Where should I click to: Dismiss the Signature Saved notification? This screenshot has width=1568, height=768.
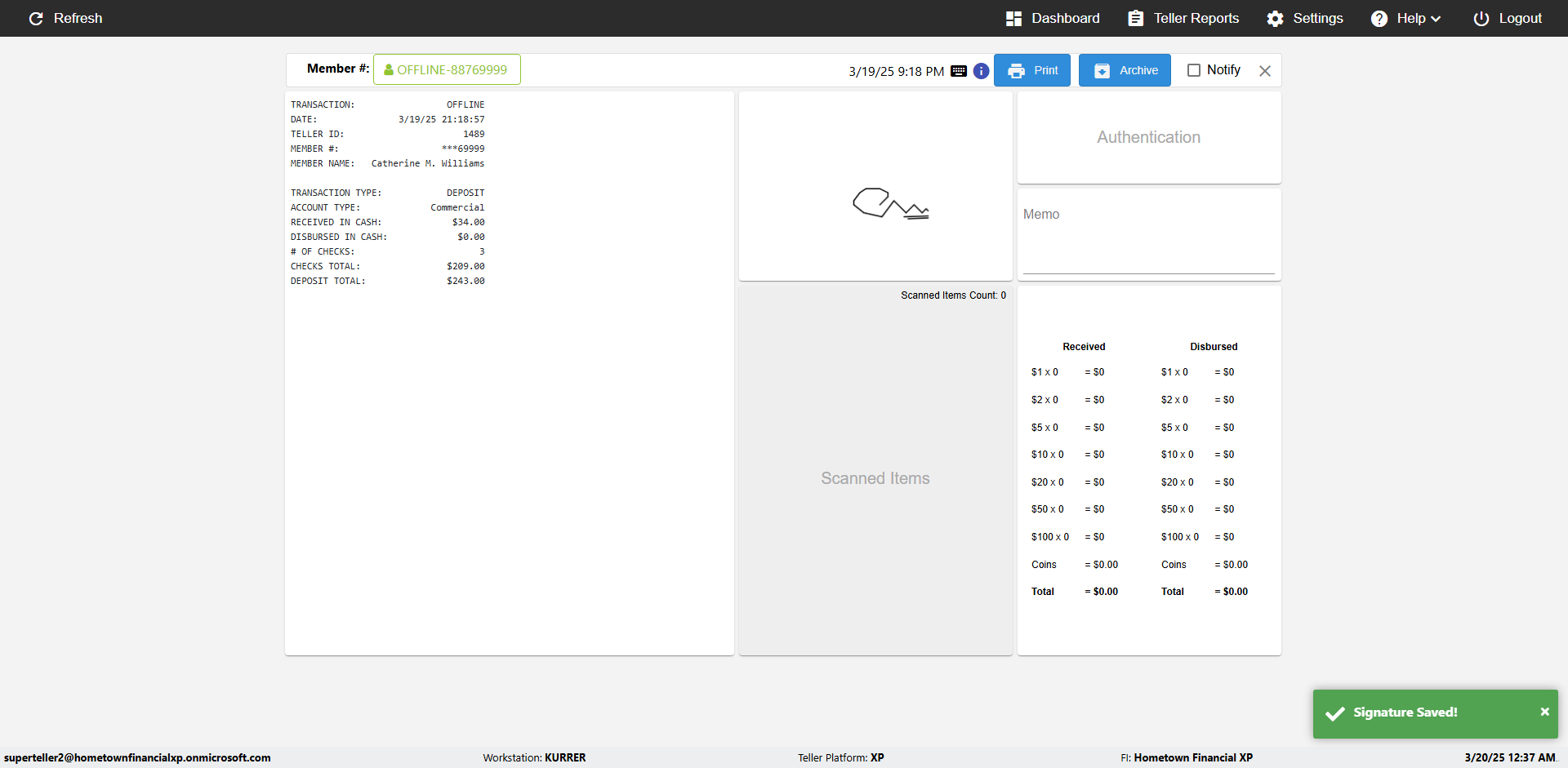pos(1544,712)
